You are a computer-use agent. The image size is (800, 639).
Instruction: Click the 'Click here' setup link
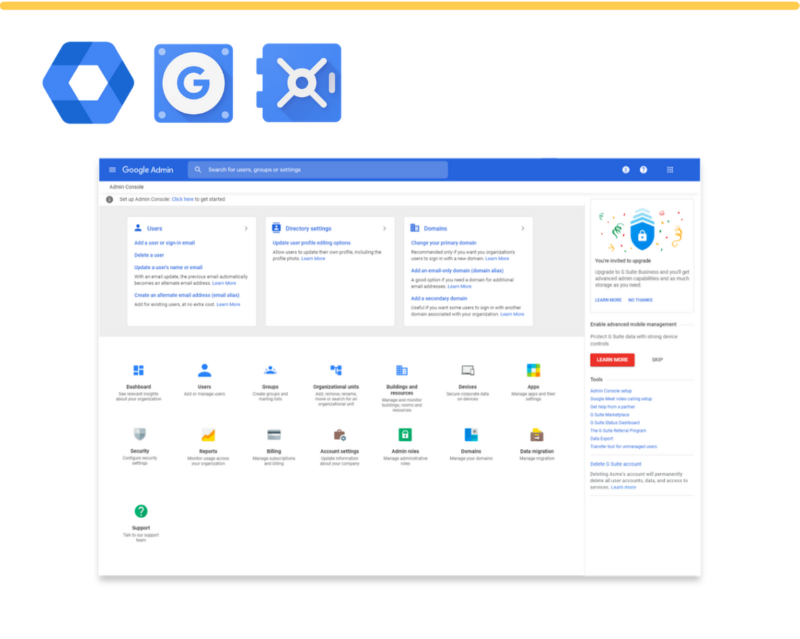(x=183, y=200)
